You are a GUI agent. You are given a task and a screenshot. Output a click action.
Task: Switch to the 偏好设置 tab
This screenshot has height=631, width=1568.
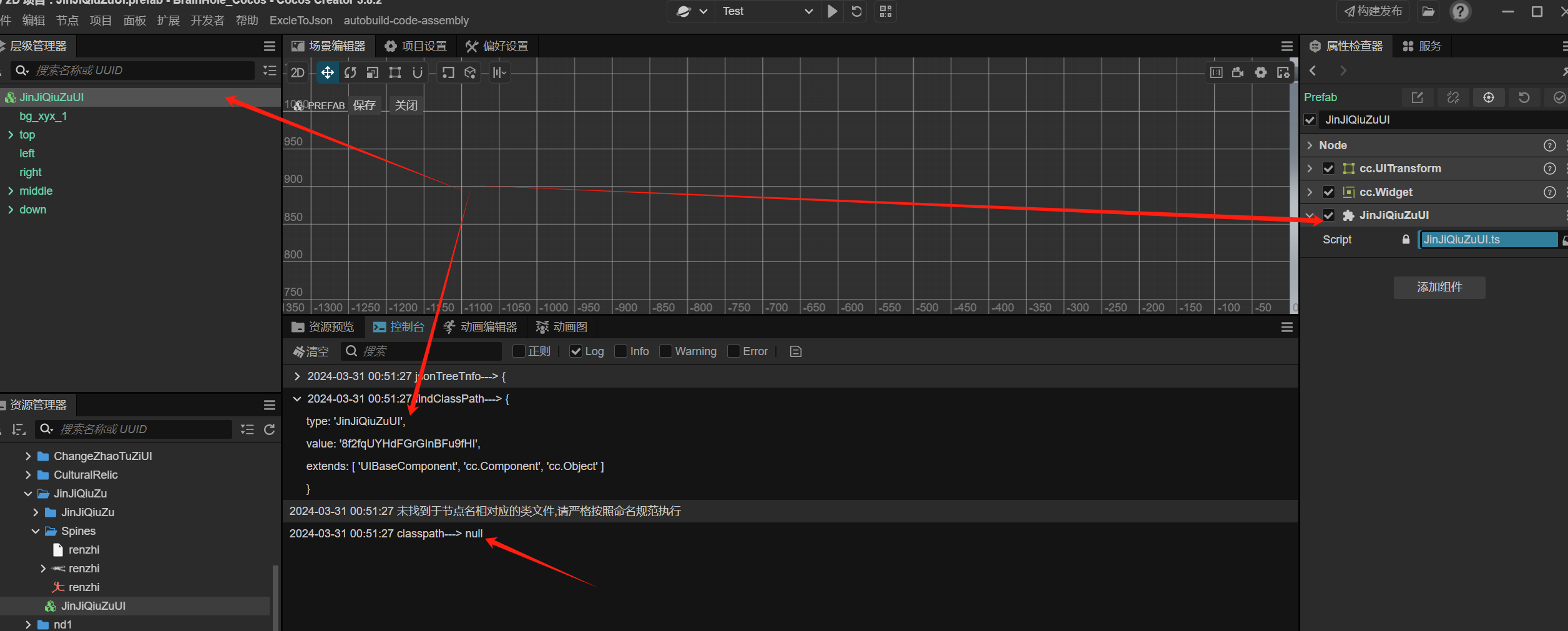tap(497, 46)
